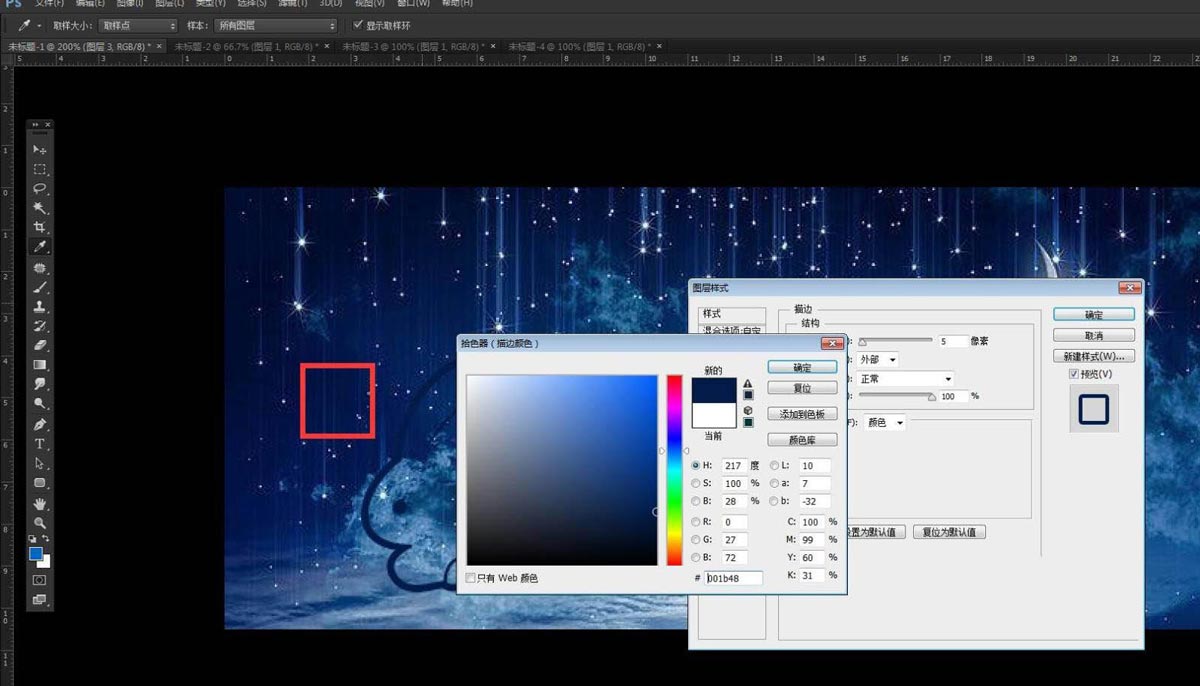Viewport: 1200px width, 686px height.
Task: Toggle the 预览(V) checkbox
Action: point(1074,374)
